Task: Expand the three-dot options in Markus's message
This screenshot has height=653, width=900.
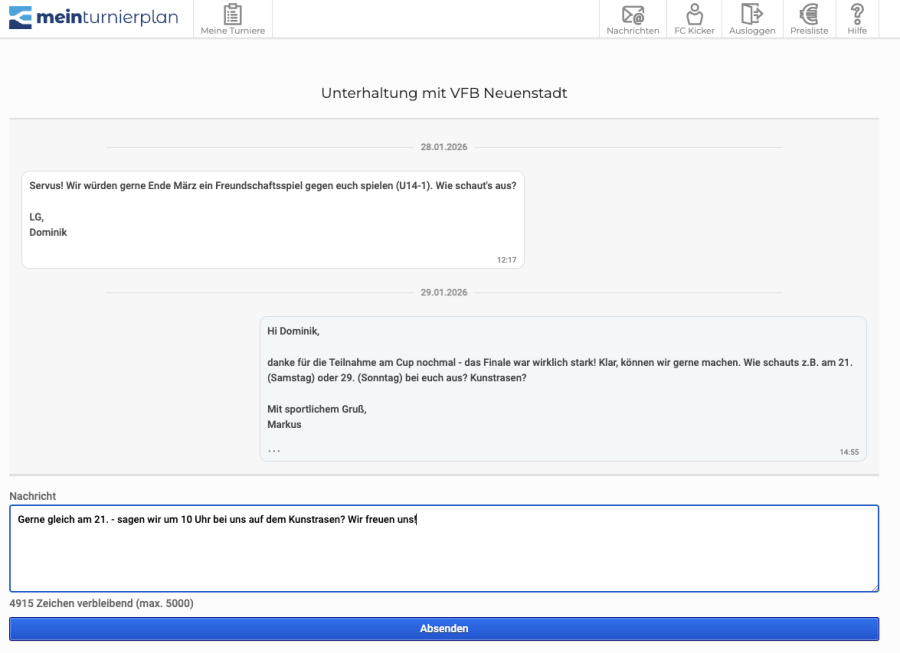Action: click(274, 450)
